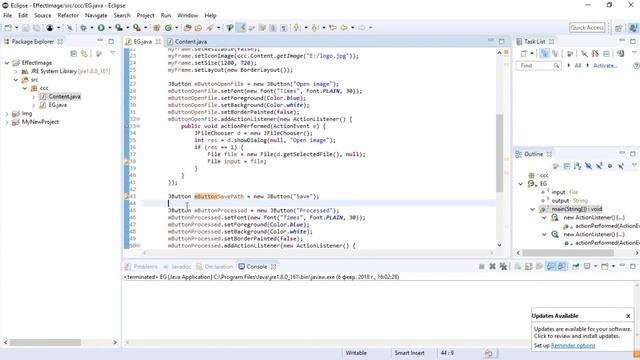Click Remove Launch X icon in Console
The height and width of the screenshot is (360, 640).
pos(492,267)
